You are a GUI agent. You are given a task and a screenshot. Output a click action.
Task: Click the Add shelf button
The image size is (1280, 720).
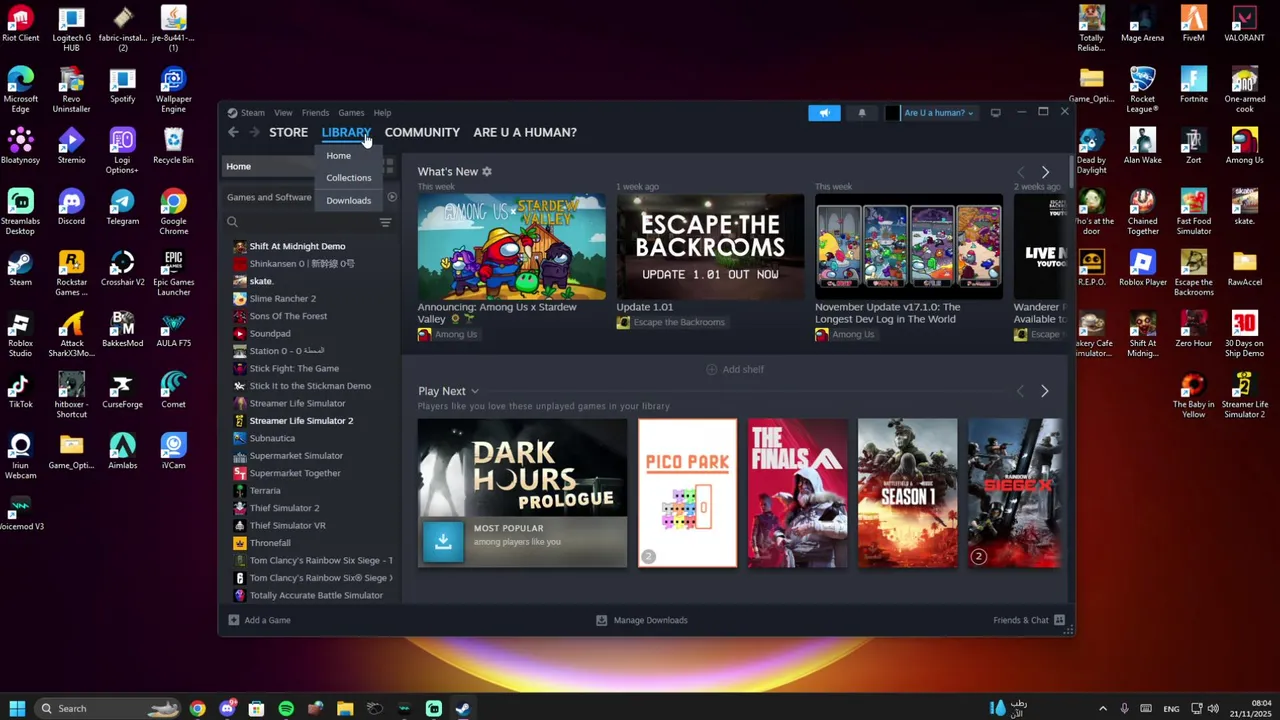point(735,369)
